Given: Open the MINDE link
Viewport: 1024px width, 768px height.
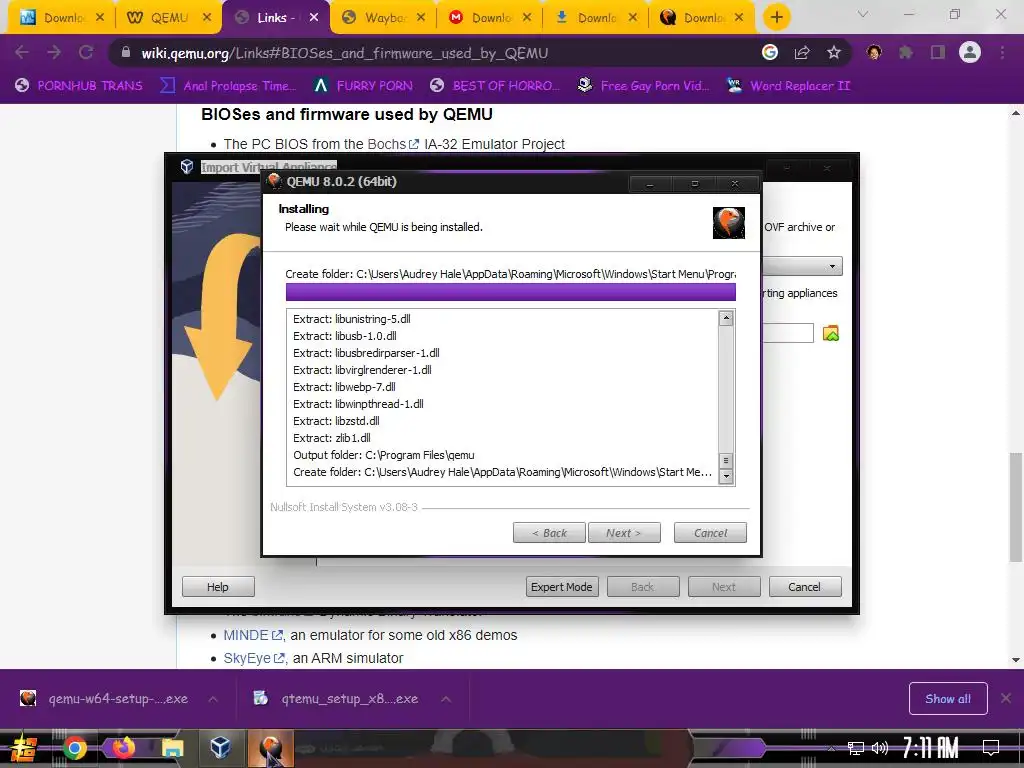Looking at the screenshot, I should 253,635.
